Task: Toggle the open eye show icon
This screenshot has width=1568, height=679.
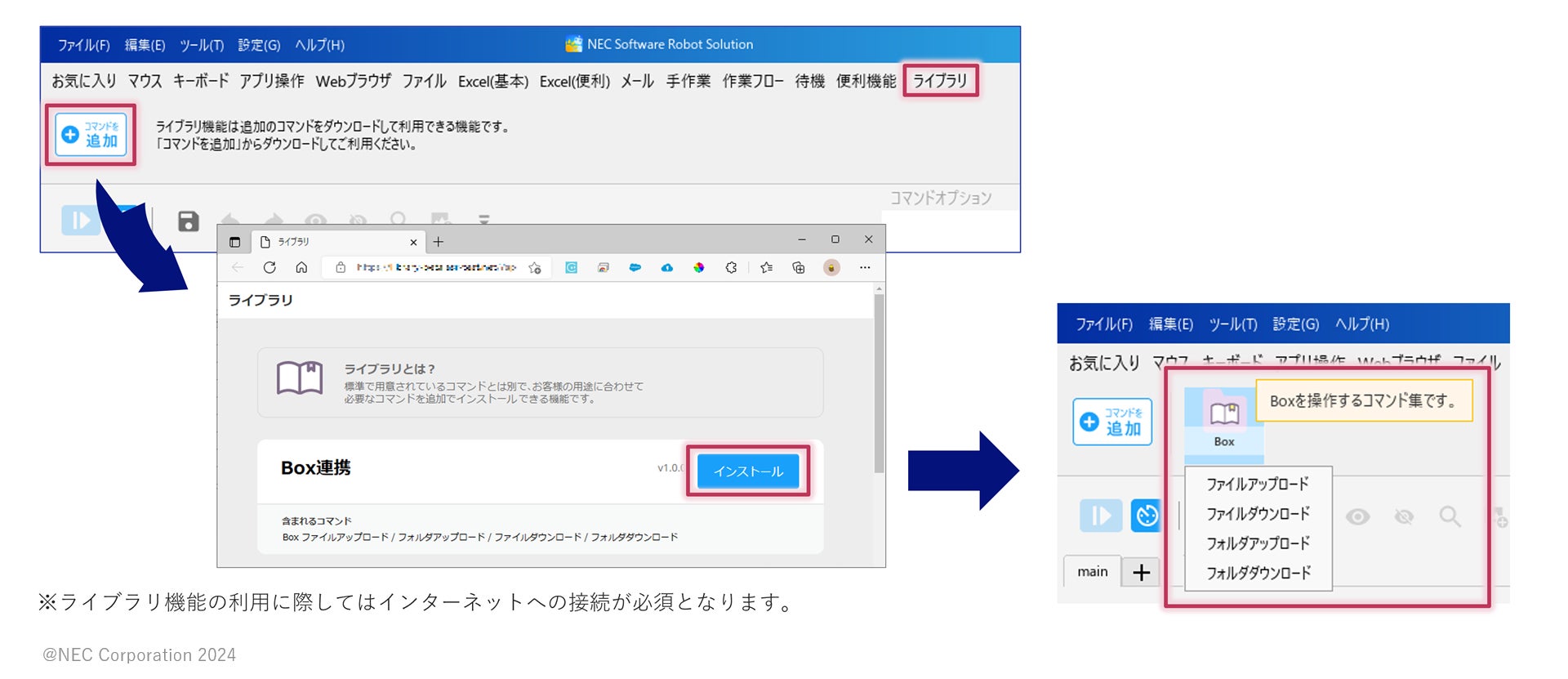Action: (1358, 516)
